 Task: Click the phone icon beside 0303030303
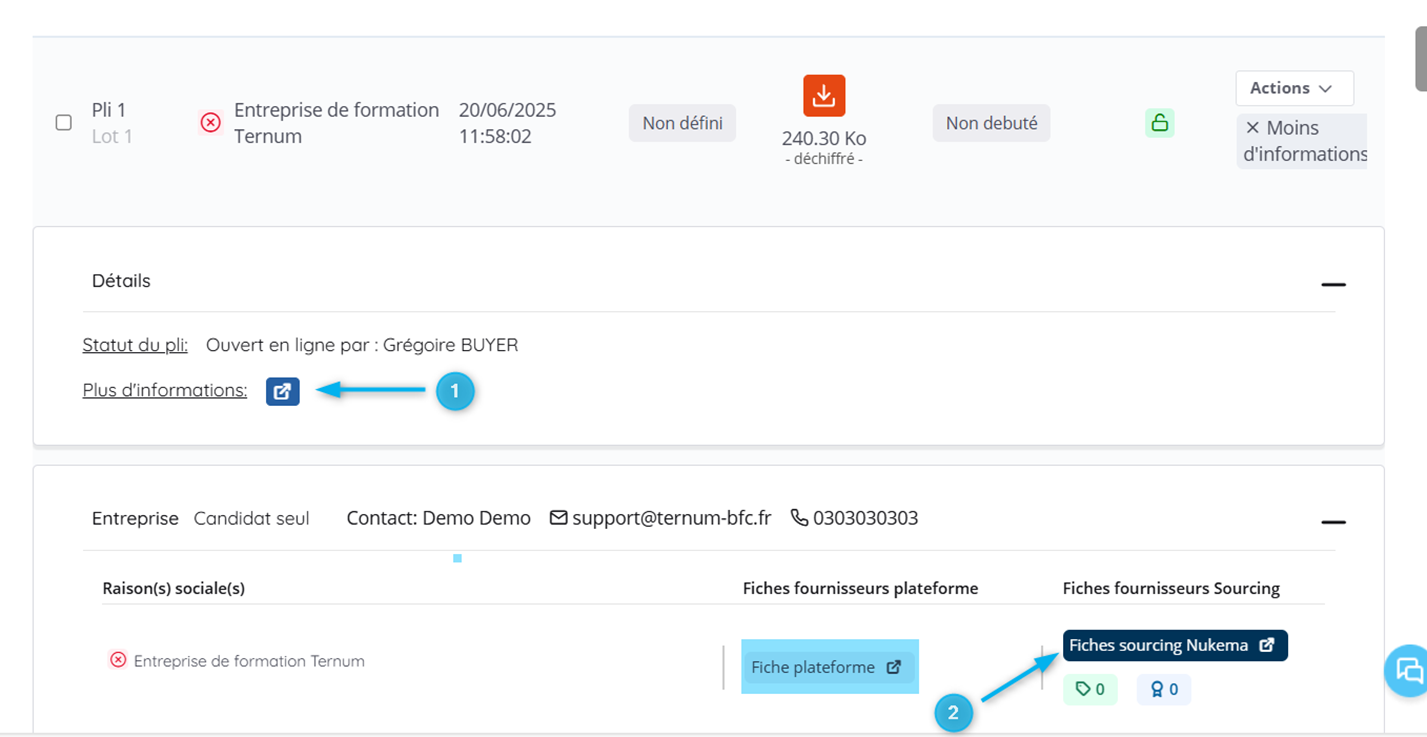(x=799, y=518)
